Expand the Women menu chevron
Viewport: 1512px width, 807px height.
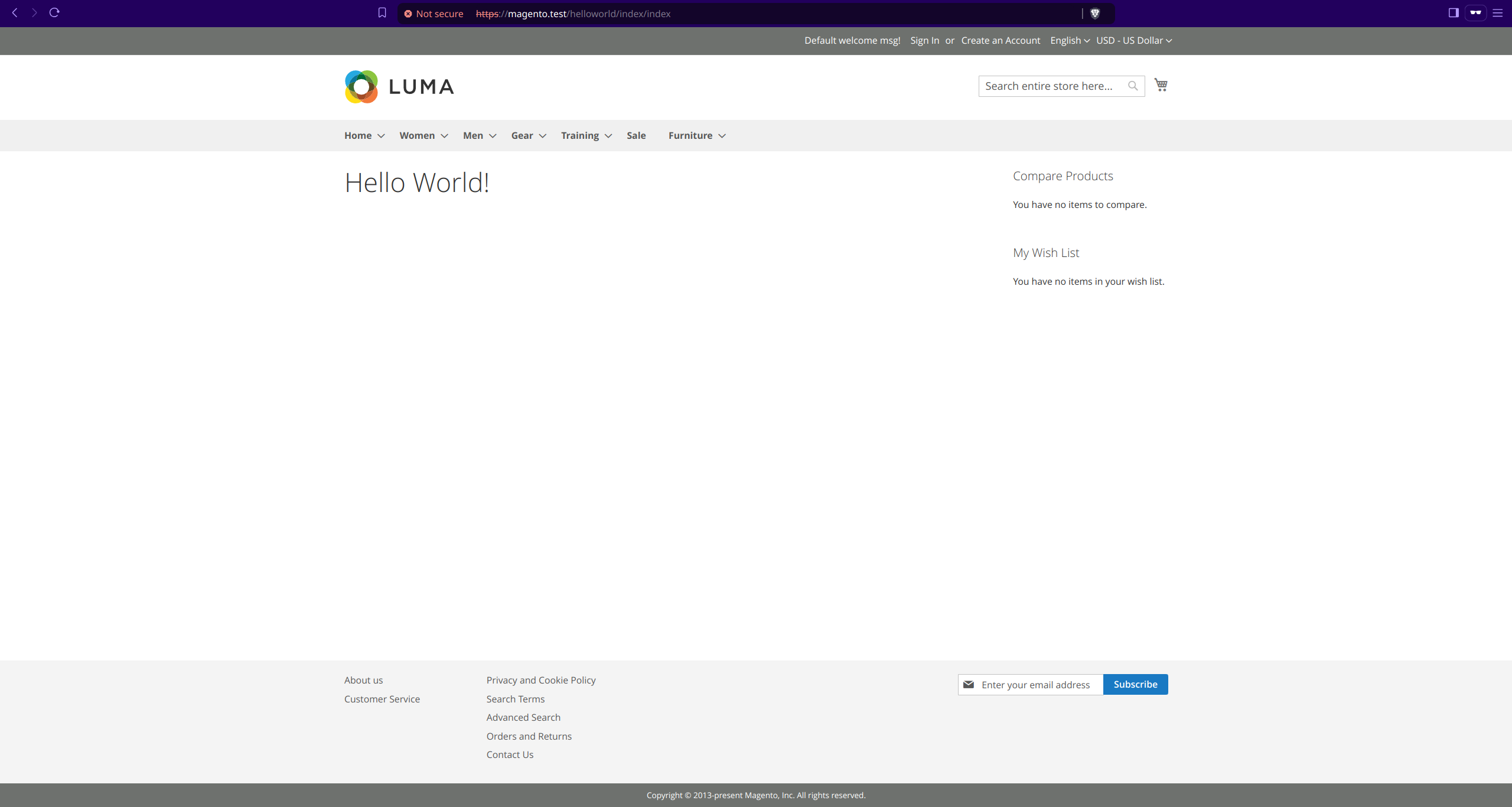point(445,136)
